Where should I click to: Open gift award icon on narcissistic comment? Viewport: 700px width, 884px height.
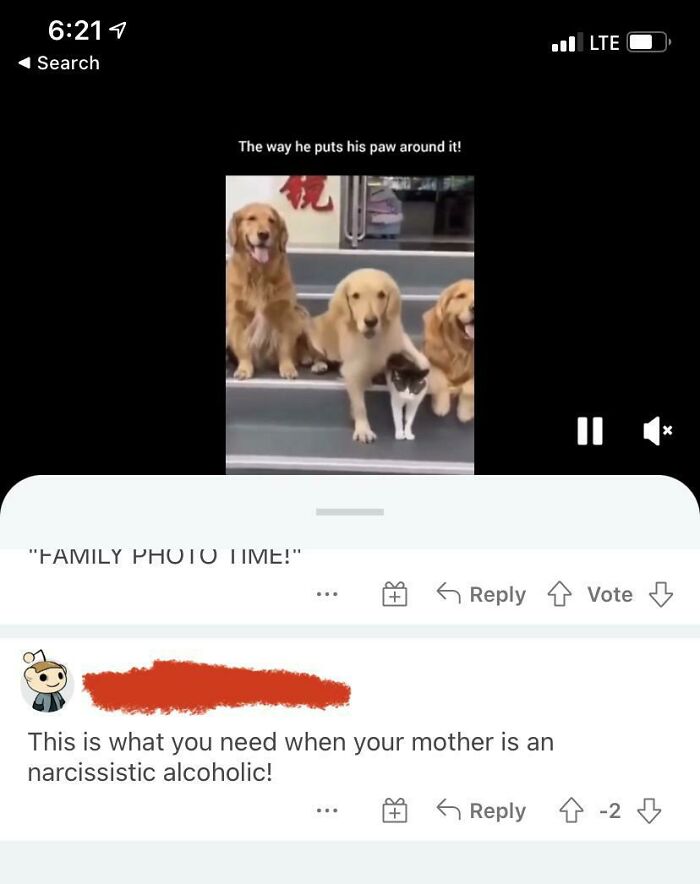(x=395, y=811)
